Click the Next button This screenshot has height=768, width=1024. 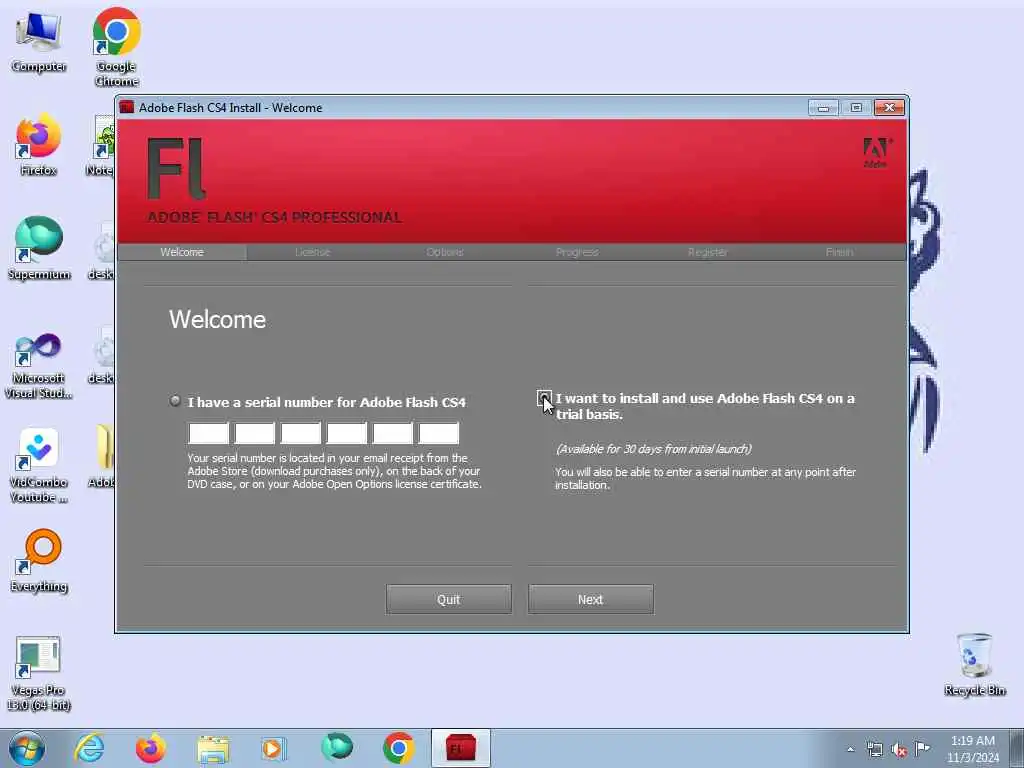tap(590, 599)
